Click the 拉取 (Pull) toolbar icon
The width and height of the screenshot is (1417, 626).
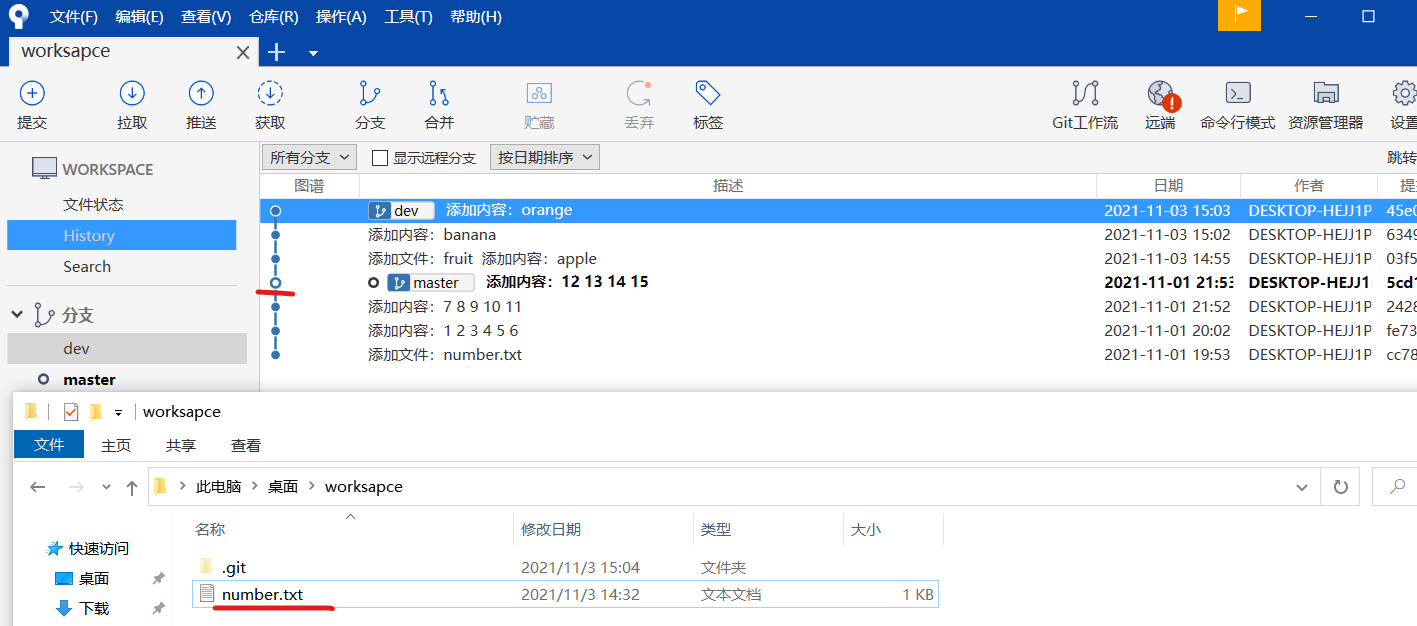132,94
